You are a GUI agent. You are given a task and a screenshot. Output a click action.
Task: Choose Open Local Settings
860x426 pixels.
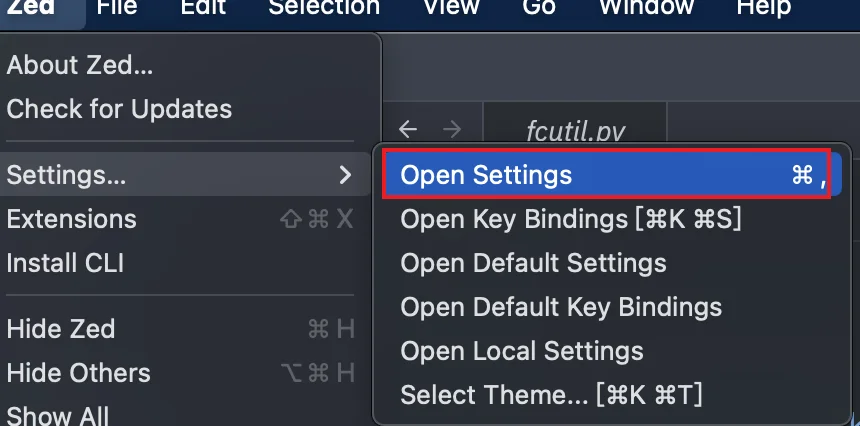click(x=521, y=351)
